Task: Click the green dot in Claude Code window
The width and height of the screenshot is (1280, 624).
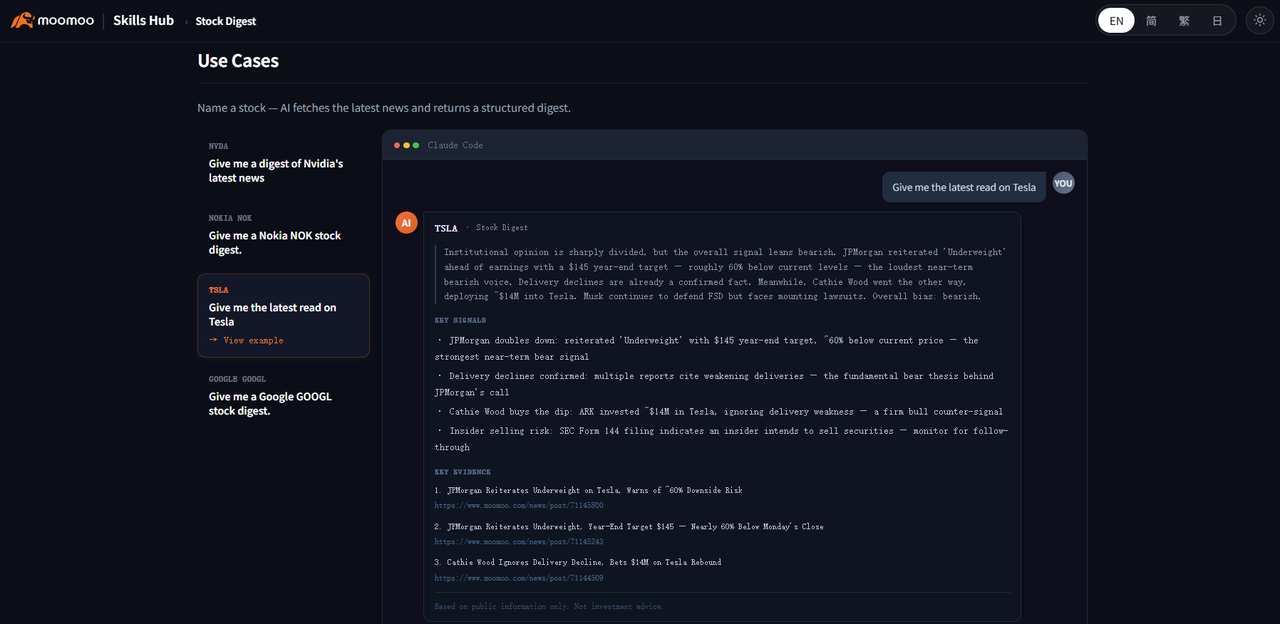Action: coord(416,146)
